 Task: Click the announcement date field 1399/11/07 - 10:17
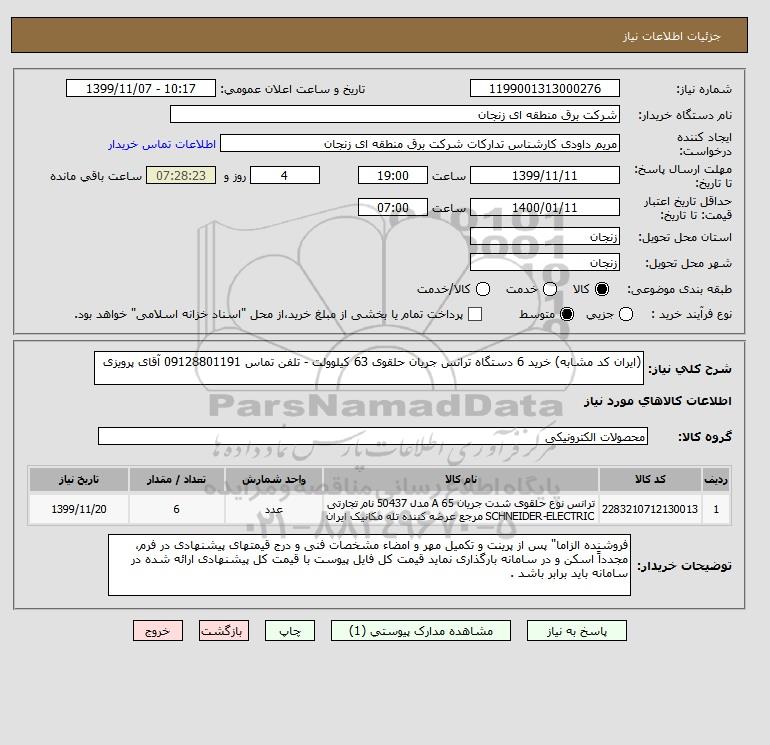[x=141, y=88]
